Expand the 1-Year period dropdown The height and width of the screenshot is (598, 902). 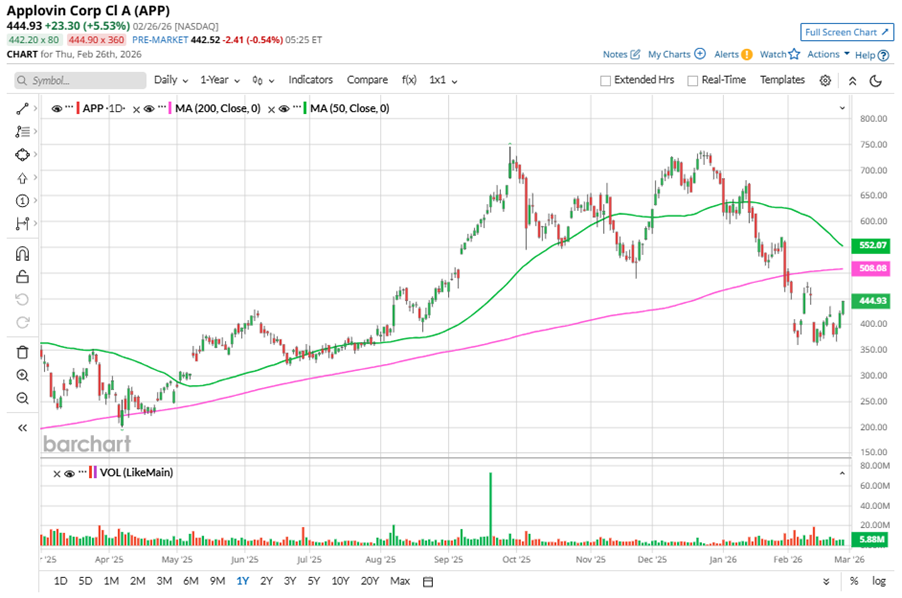click(220, 80)
